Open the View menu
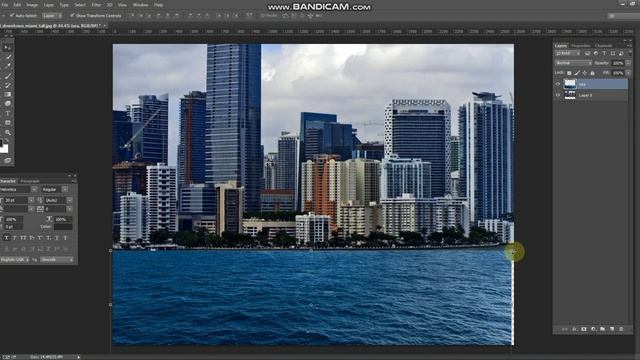 122,5
